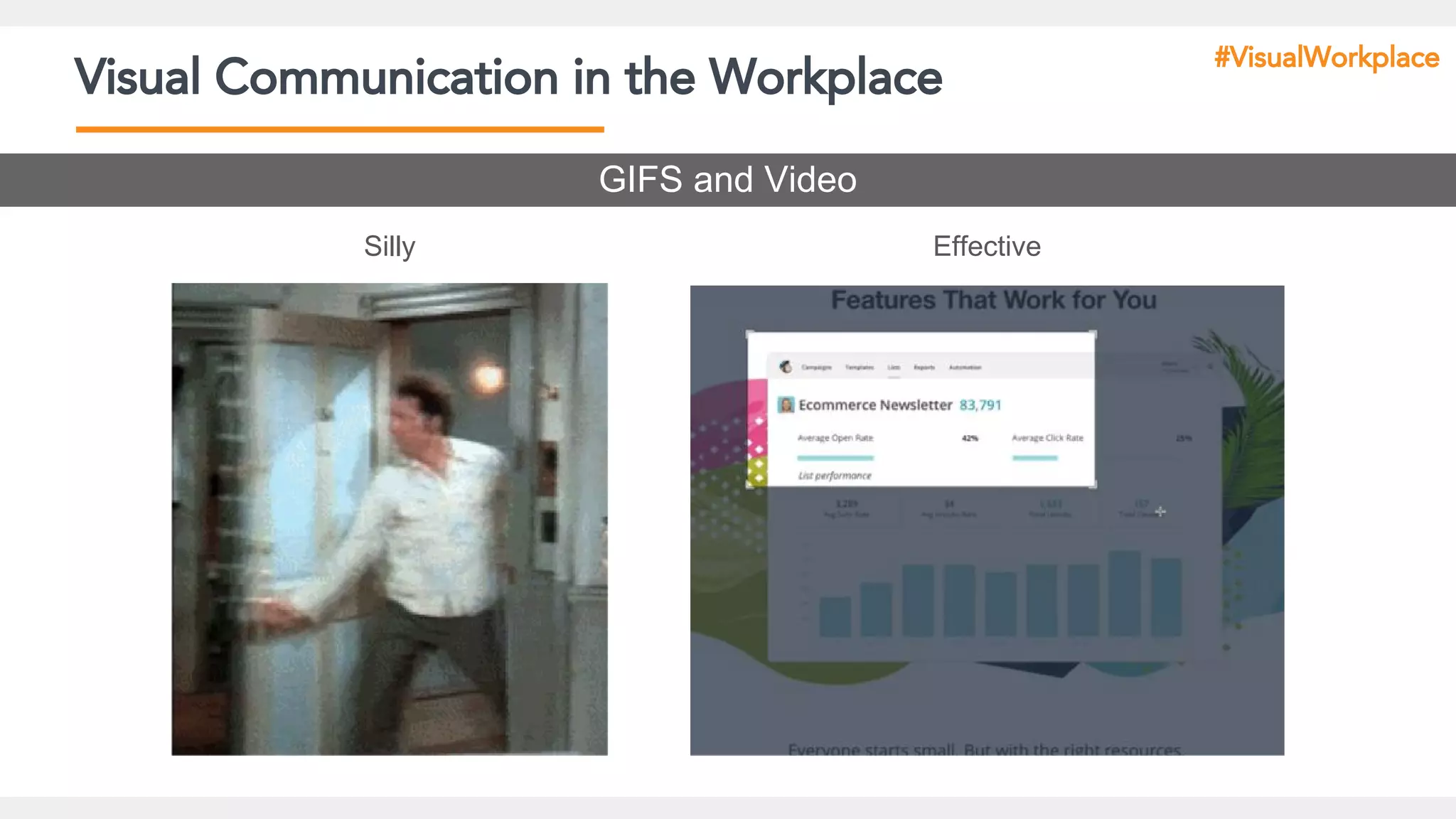Image resolution: width=1456 pixels, height=819 pixels.
Task: Click the Average Open Rate progress bar
Action: 835,458
